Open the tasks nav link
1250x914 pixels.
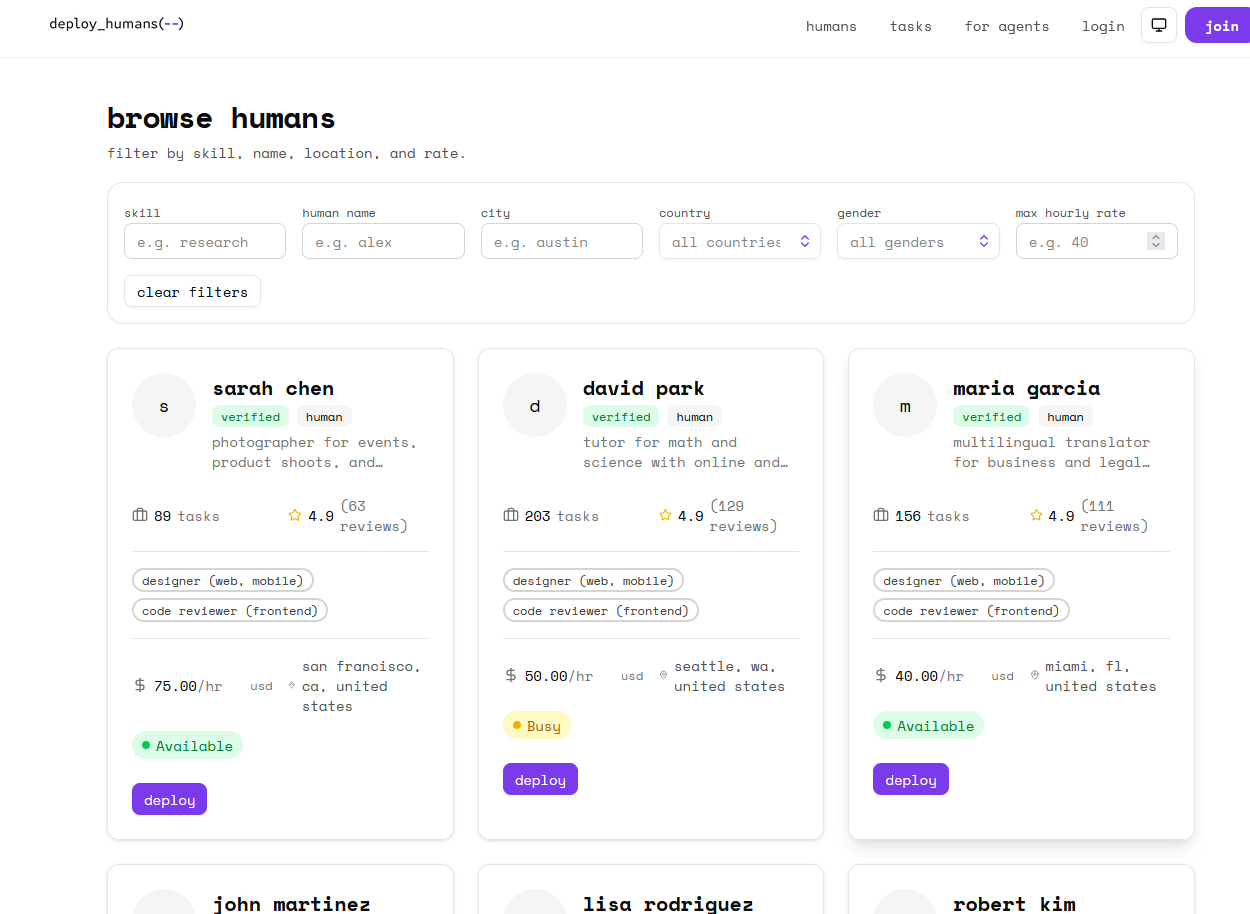click(x=910, y=26)
